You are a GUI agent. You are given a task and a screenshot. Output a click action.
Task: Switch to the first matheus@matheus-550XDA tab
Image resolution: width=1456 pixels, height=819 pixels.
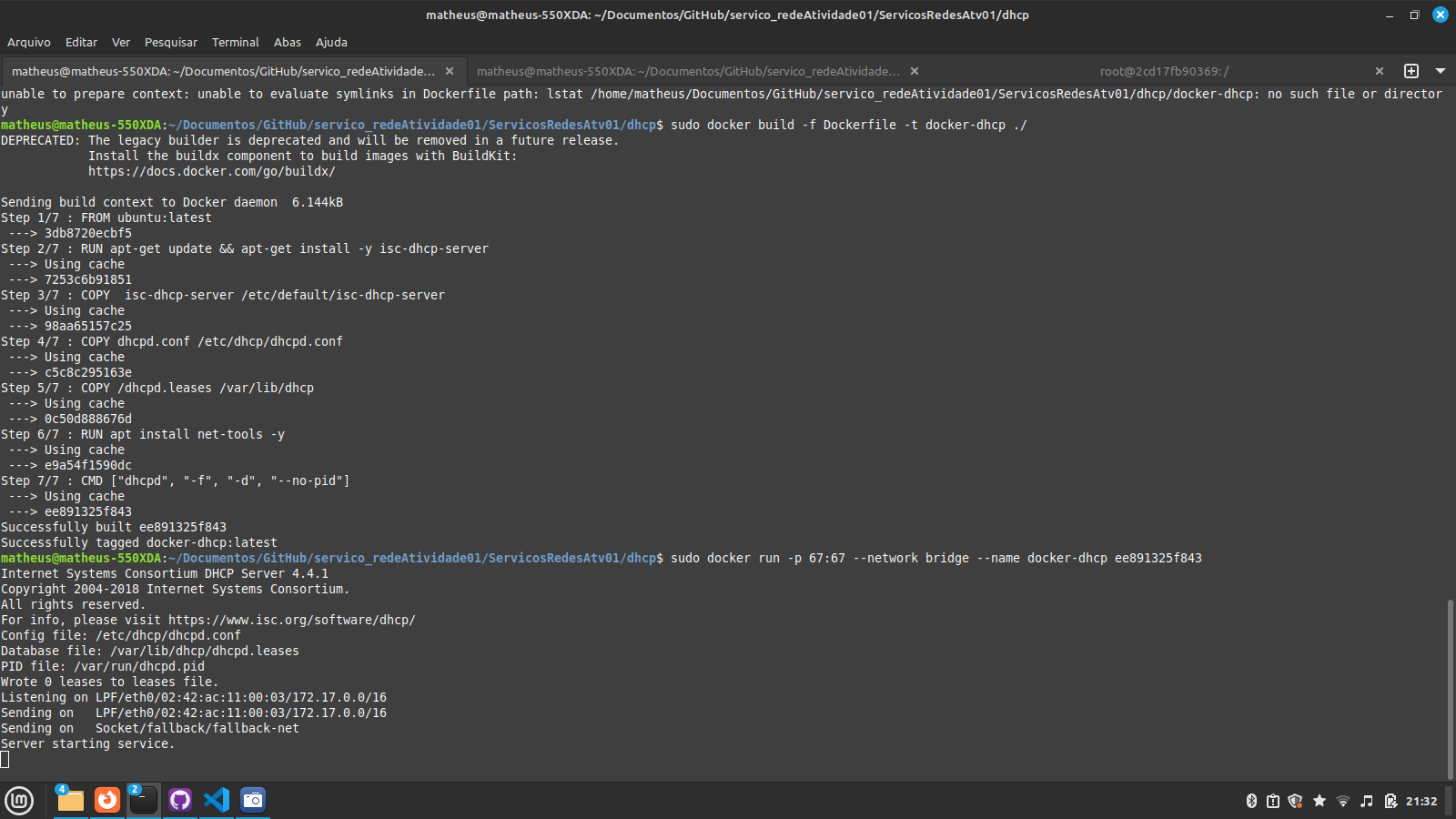[223, 71]
